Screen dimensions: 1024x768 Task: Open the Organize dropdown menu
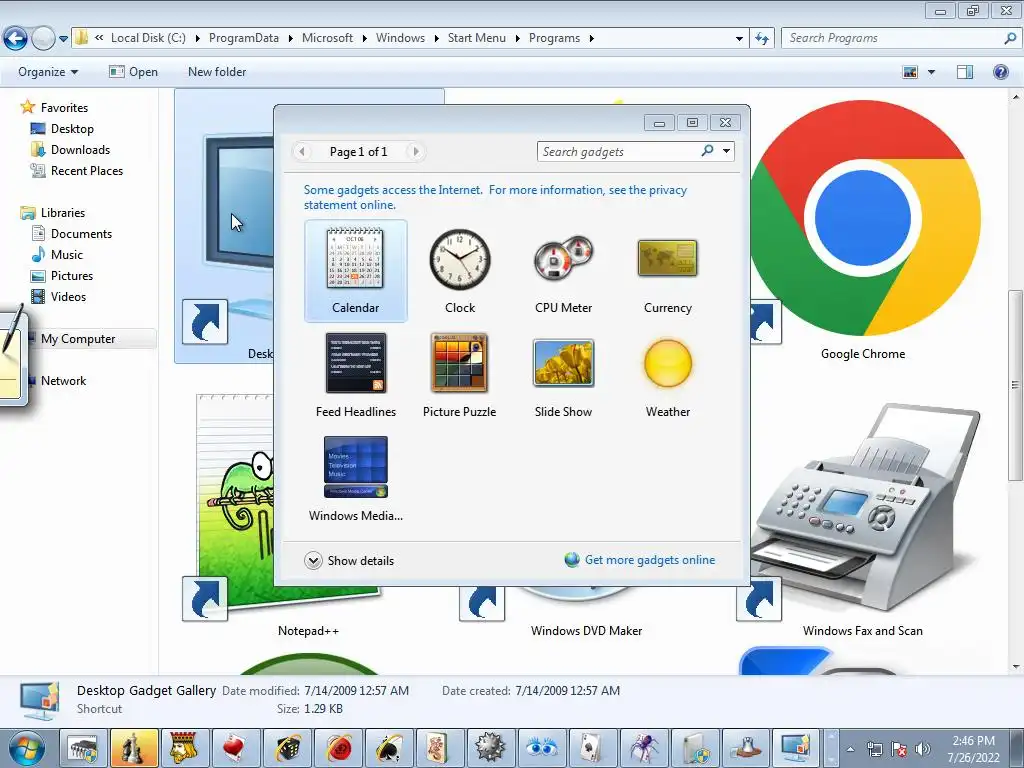pos(48,72)
